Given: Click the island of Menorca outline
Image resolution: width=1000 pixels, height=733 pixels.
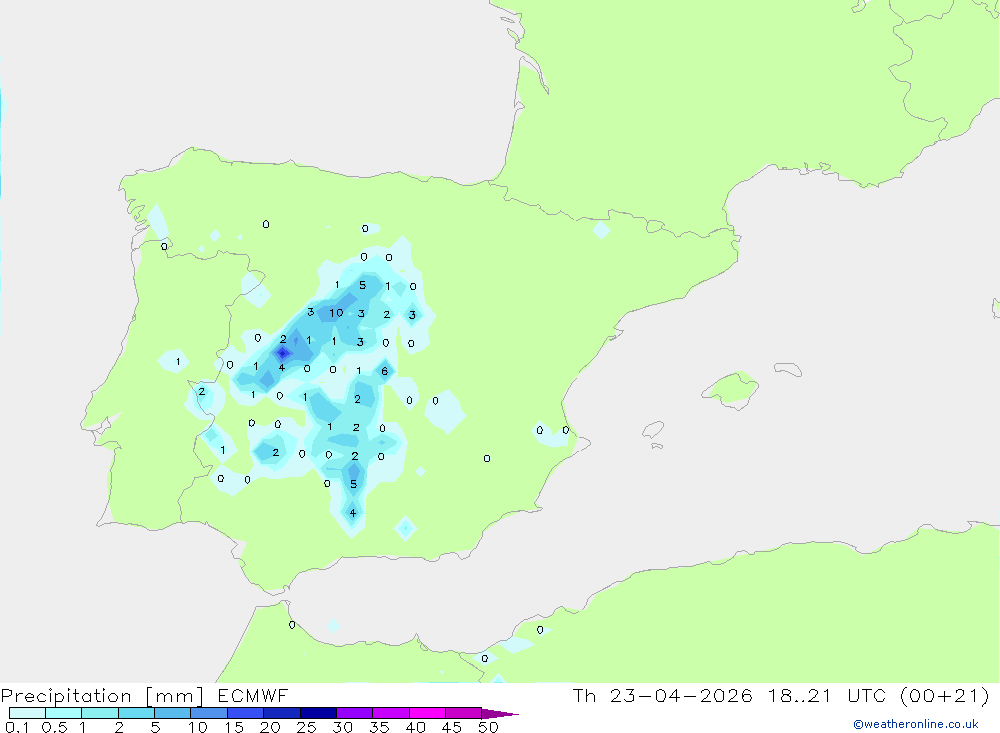Looking at the screenshot, I should click(788, 369).
